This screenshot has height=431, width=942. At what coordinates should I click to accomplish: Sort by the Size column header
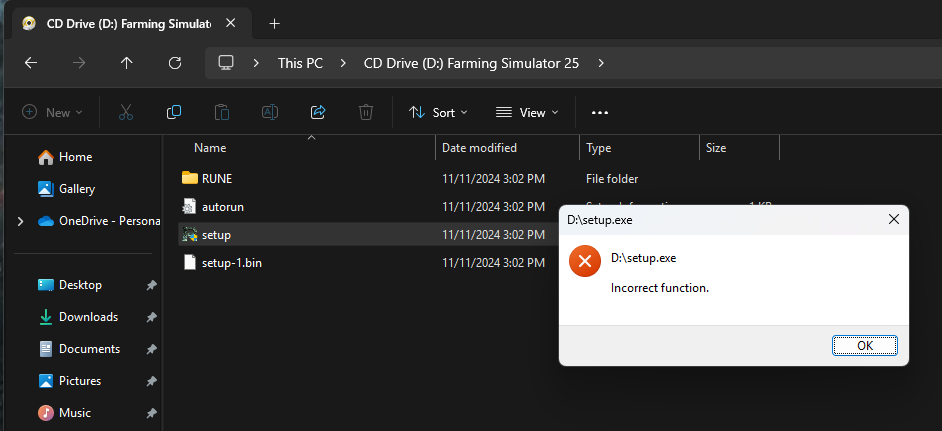point(716,148)
